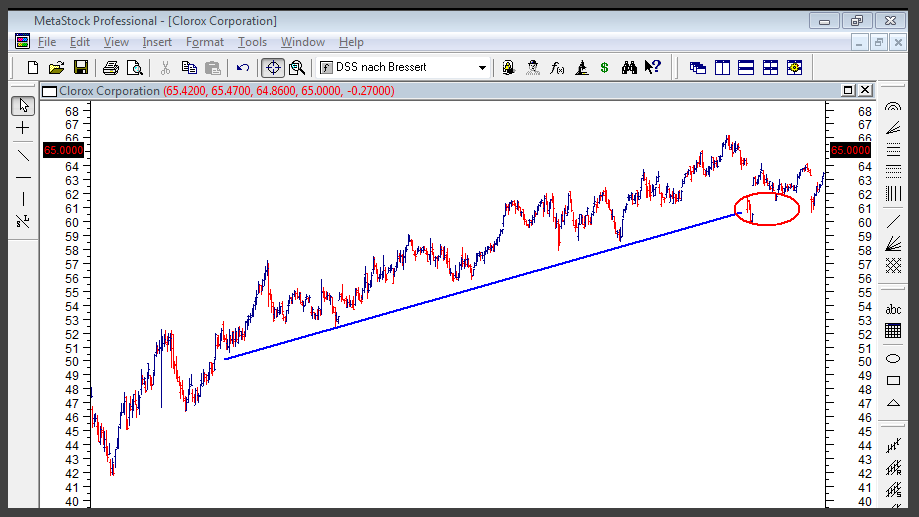Open the Expert Advisor icon
919x517 pixels.
click(x=508, y=67)
